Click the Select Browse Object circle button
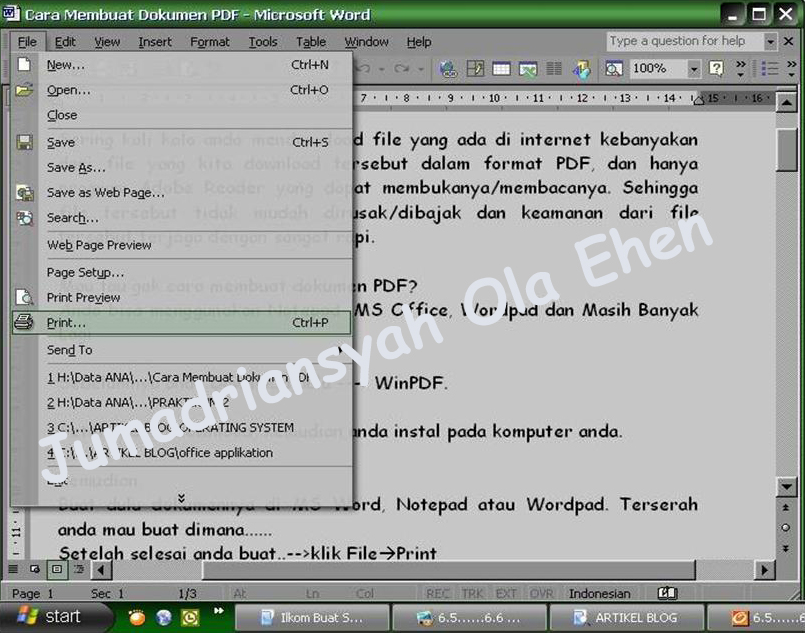The height and width of the screenshot is (633, 805). point(785,527)
